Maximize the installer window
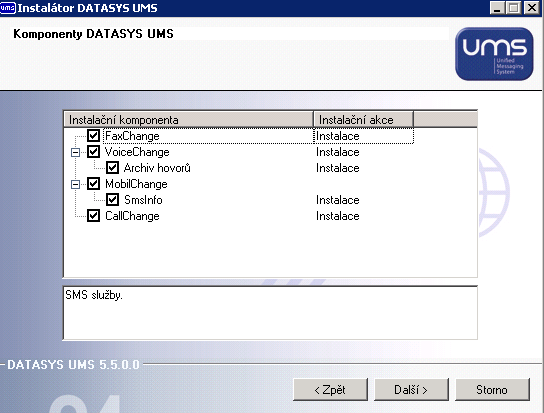Image resolution: width=544 pixels, height=413 pixels. (x=513, y=8)
